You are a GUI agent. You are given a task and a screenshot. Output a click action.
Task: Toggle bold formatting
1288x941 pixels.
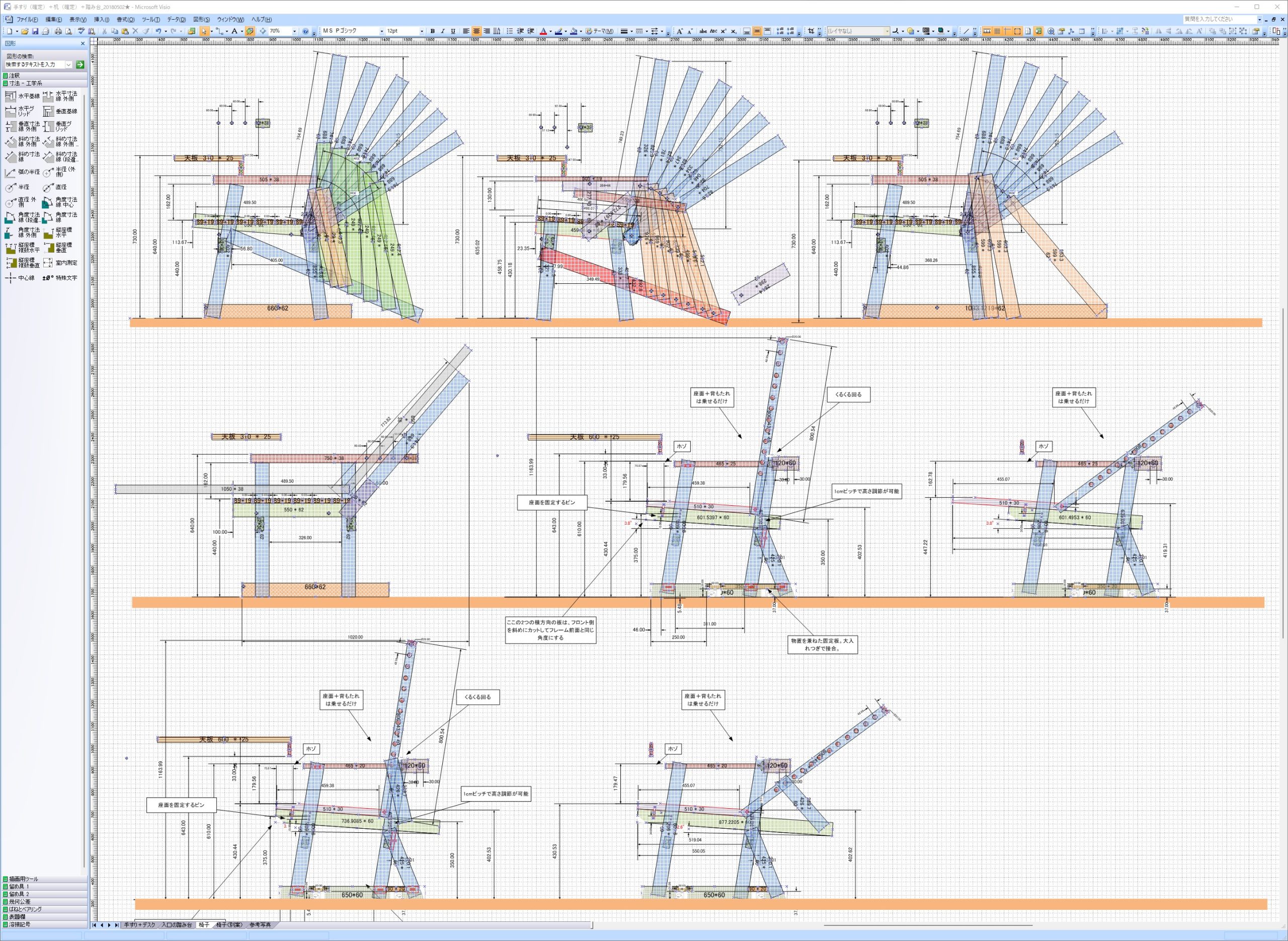click(x=433, y=31)
